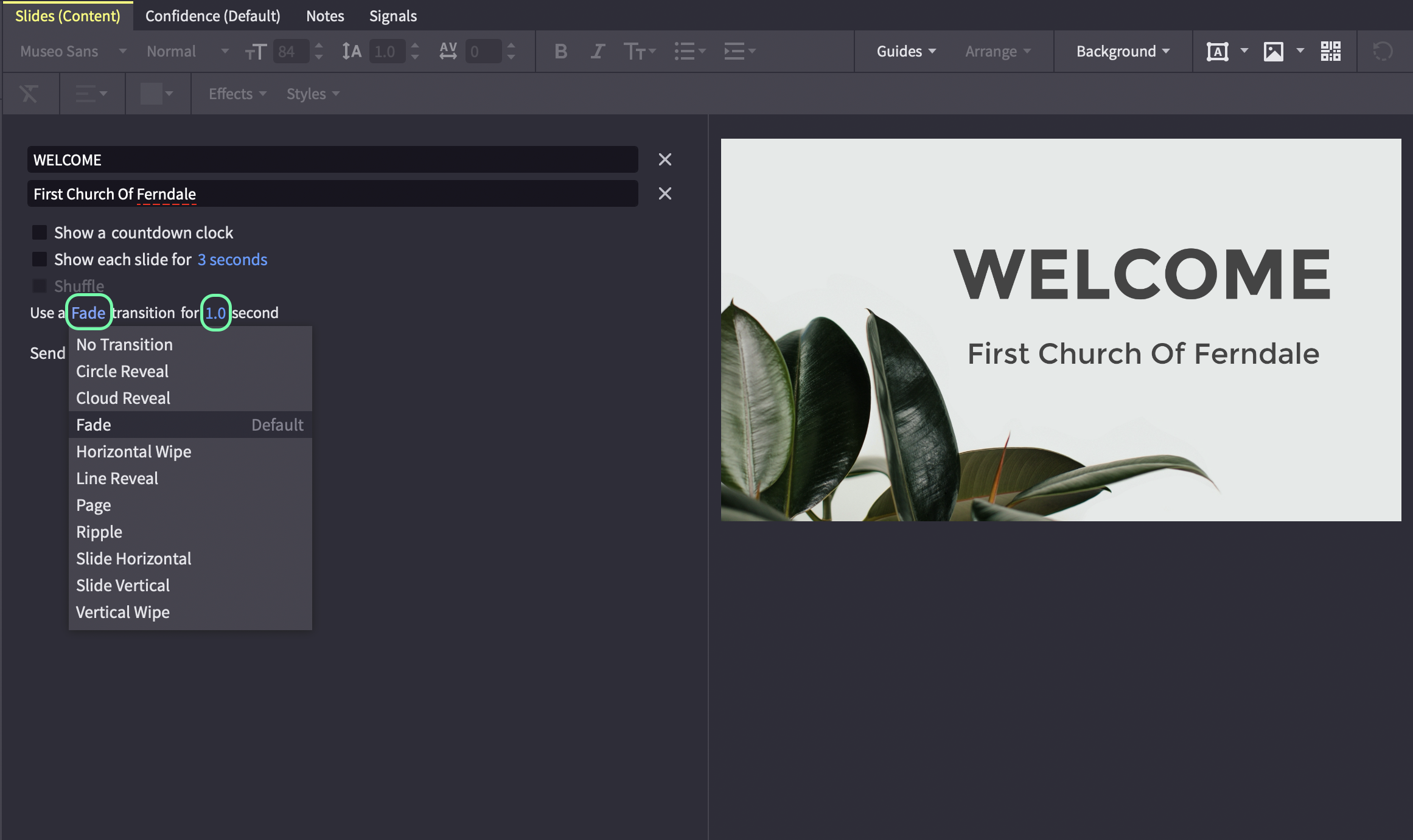Click the clear formatting icon
This screenshot has height=840, width=1413.
(x=29, y=94)
